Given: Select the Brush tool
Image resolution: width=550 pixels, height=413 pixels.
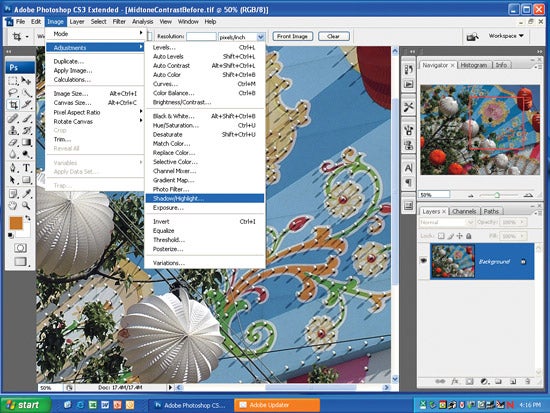Looking at the screenshot, I should tap(26, 118).
